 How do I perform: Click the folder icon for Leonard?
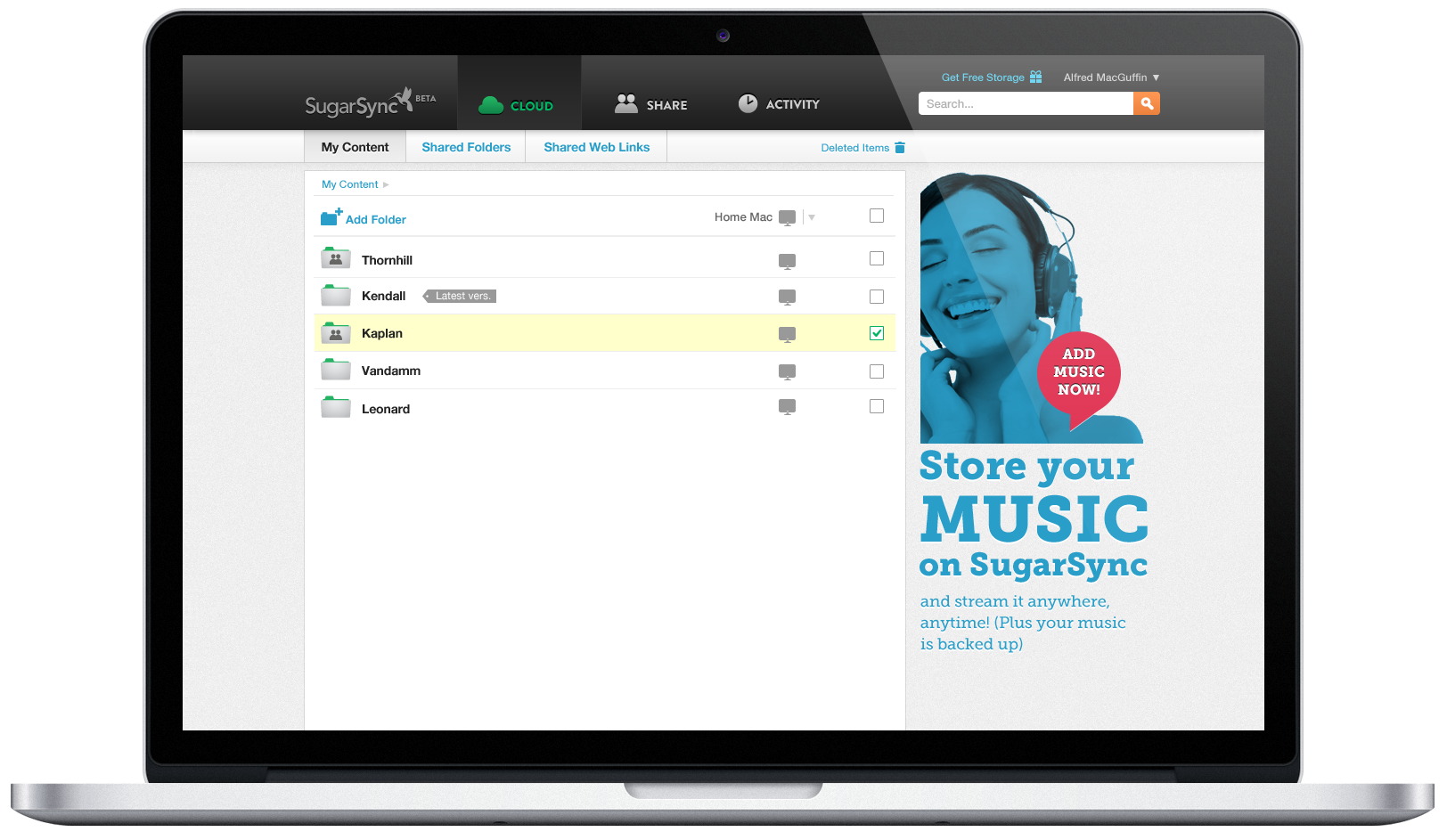point(335,407)
